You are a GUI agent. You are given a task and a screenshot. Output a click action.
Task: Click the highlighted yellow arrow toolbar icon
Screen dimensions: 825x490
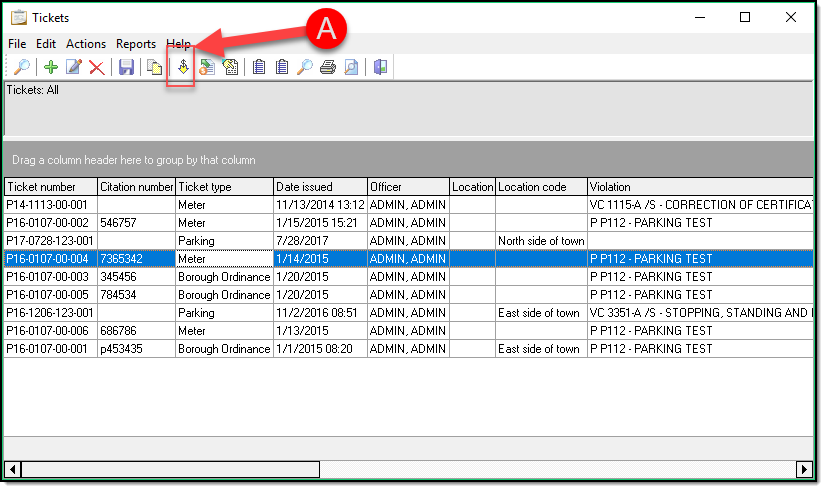(182, 68)
